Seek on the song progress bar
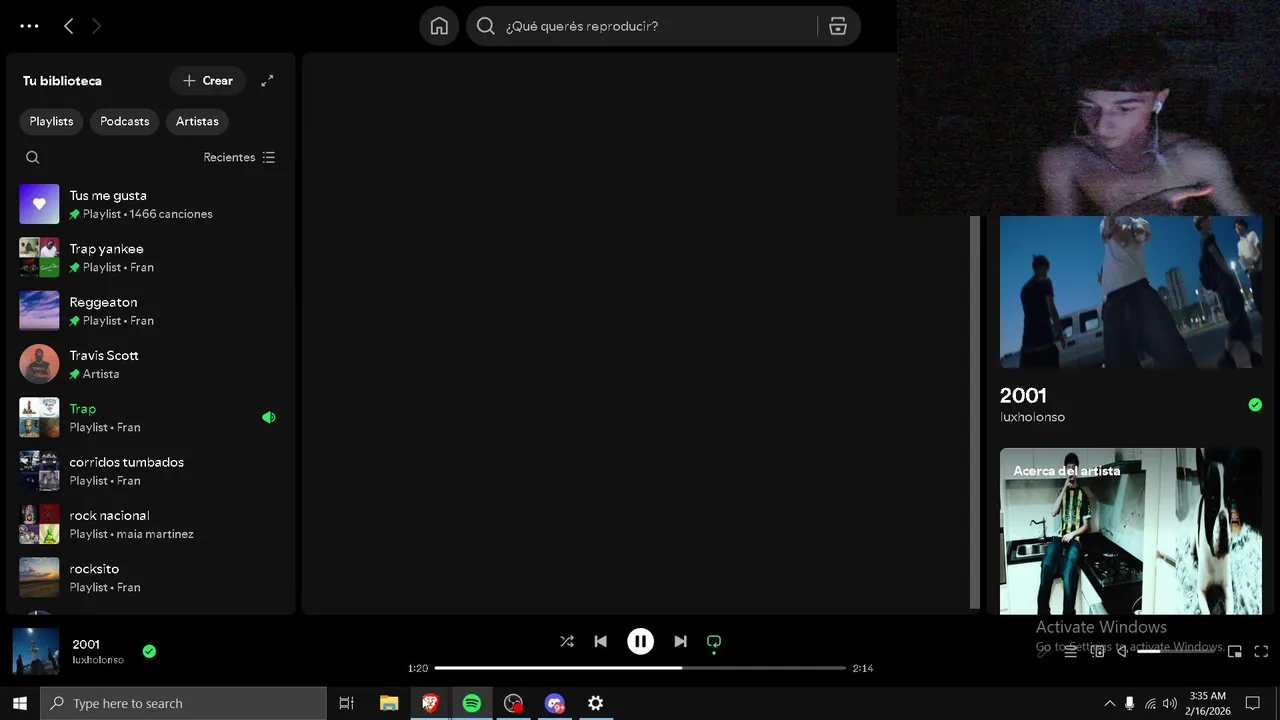 [x=640, y=668]
